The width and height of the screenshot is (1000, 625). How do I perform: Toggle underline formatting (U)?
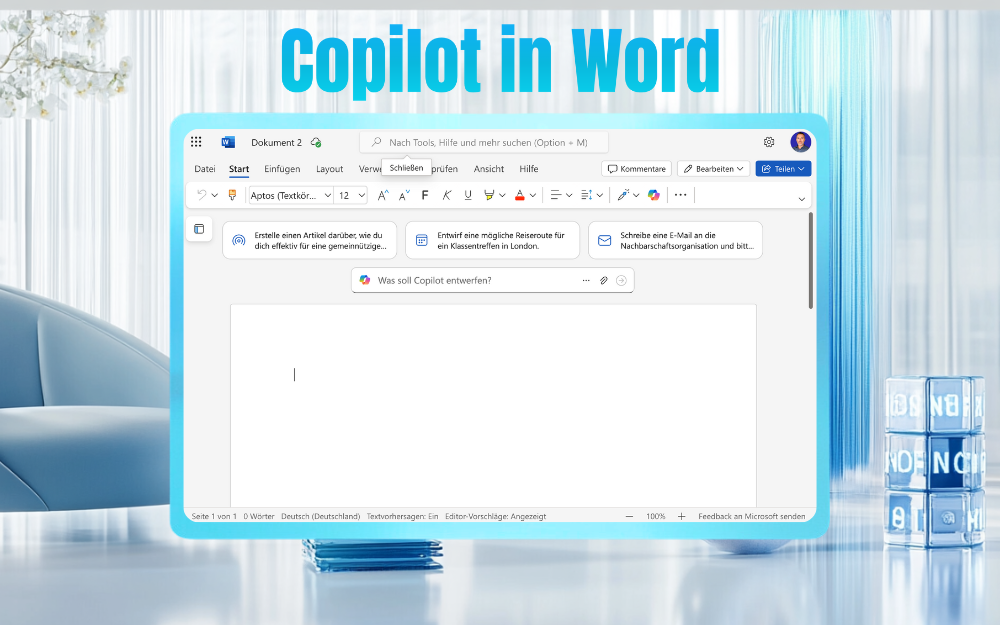pos(468,195)
